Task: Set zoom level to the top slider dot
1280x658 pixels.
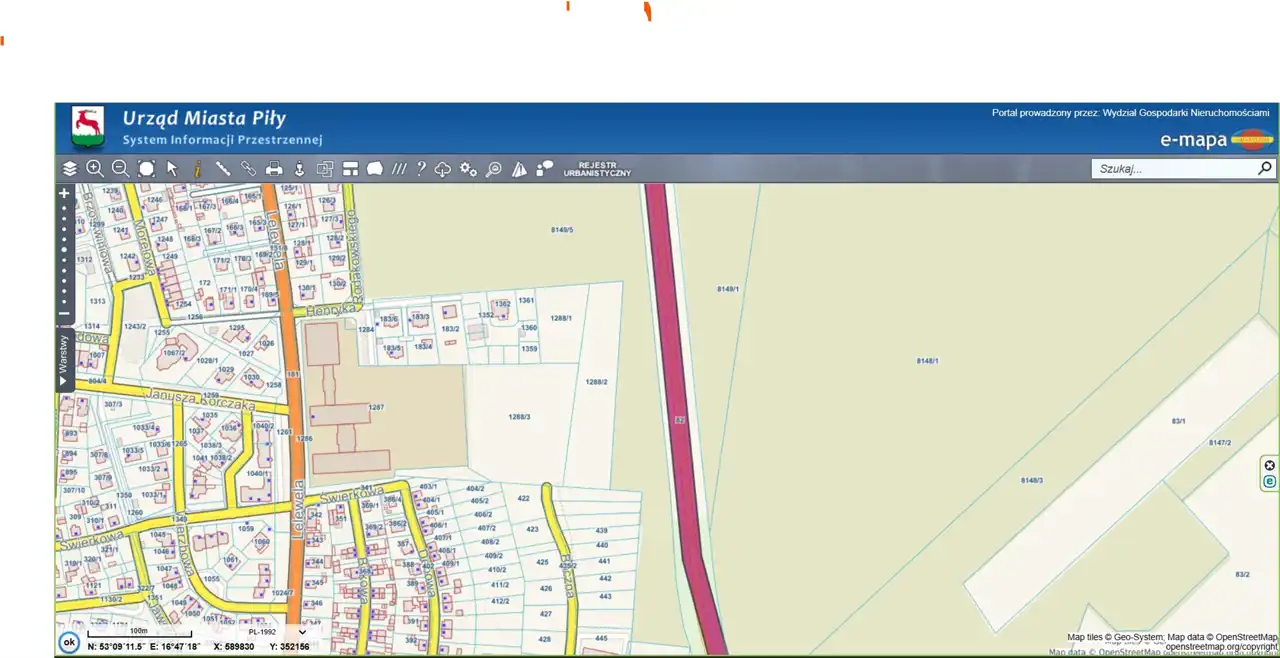Action: (x=64, y=207)
